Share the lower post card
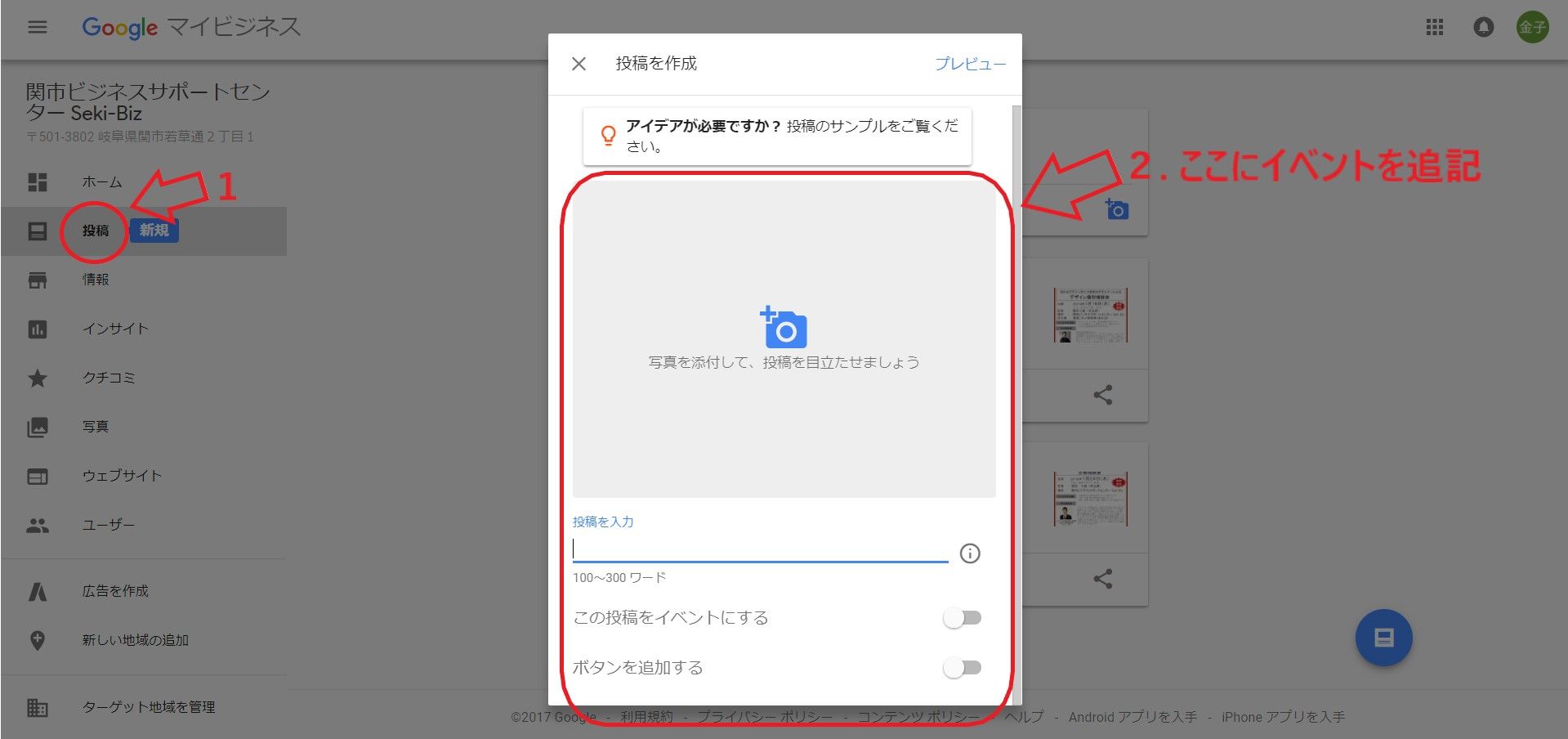 [1103, 580]
